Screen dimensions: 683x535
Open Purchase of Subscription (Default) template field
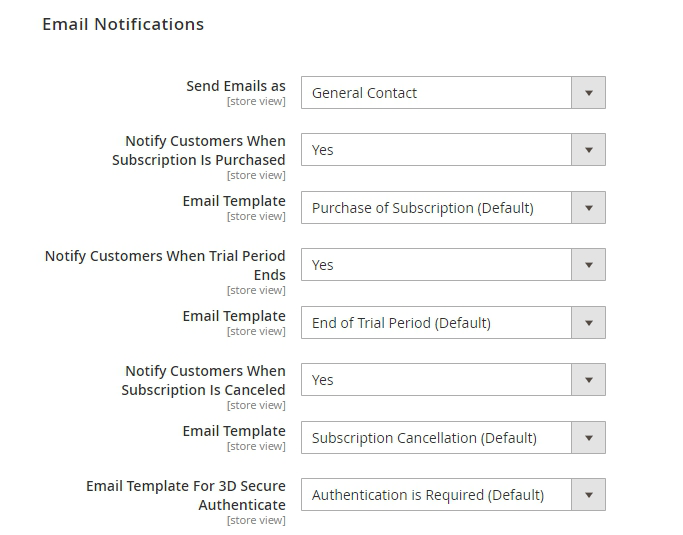click(436, 208)
